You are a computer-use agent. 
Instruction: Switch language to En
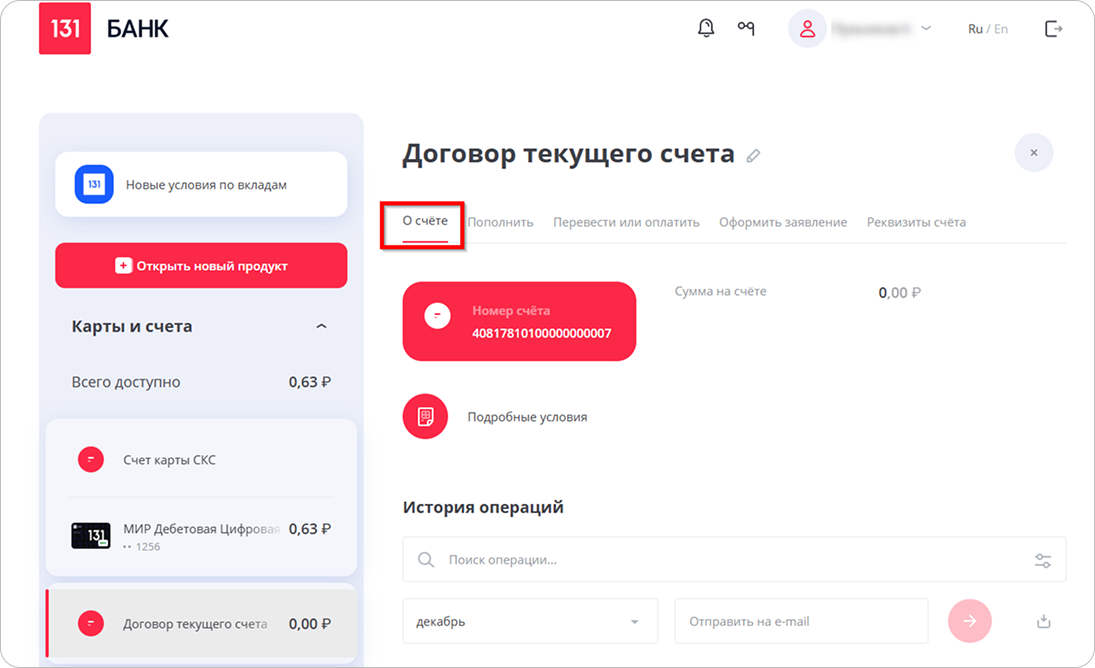[x=1000, y=29]
